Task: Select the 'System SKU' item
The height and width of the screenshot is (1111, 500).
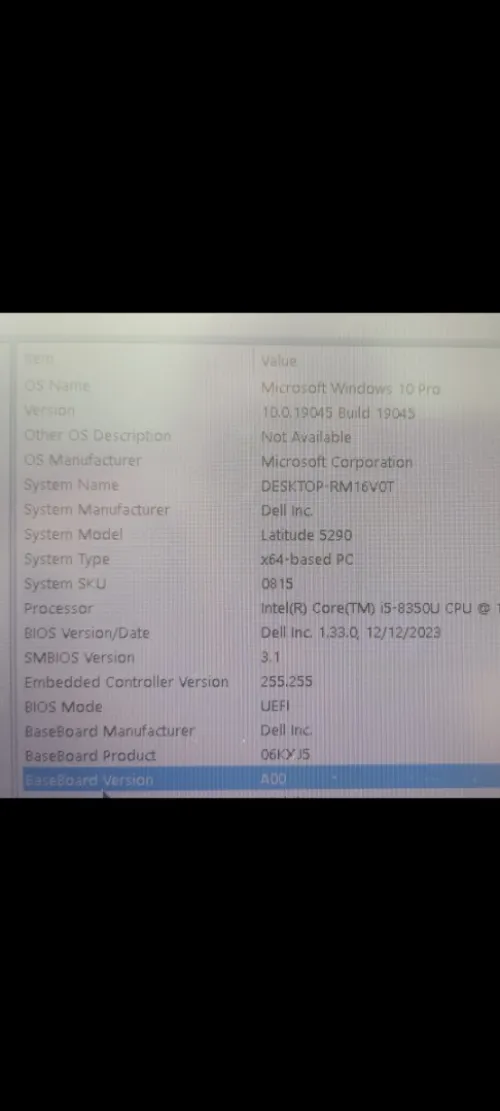Action: coord(64,584)
